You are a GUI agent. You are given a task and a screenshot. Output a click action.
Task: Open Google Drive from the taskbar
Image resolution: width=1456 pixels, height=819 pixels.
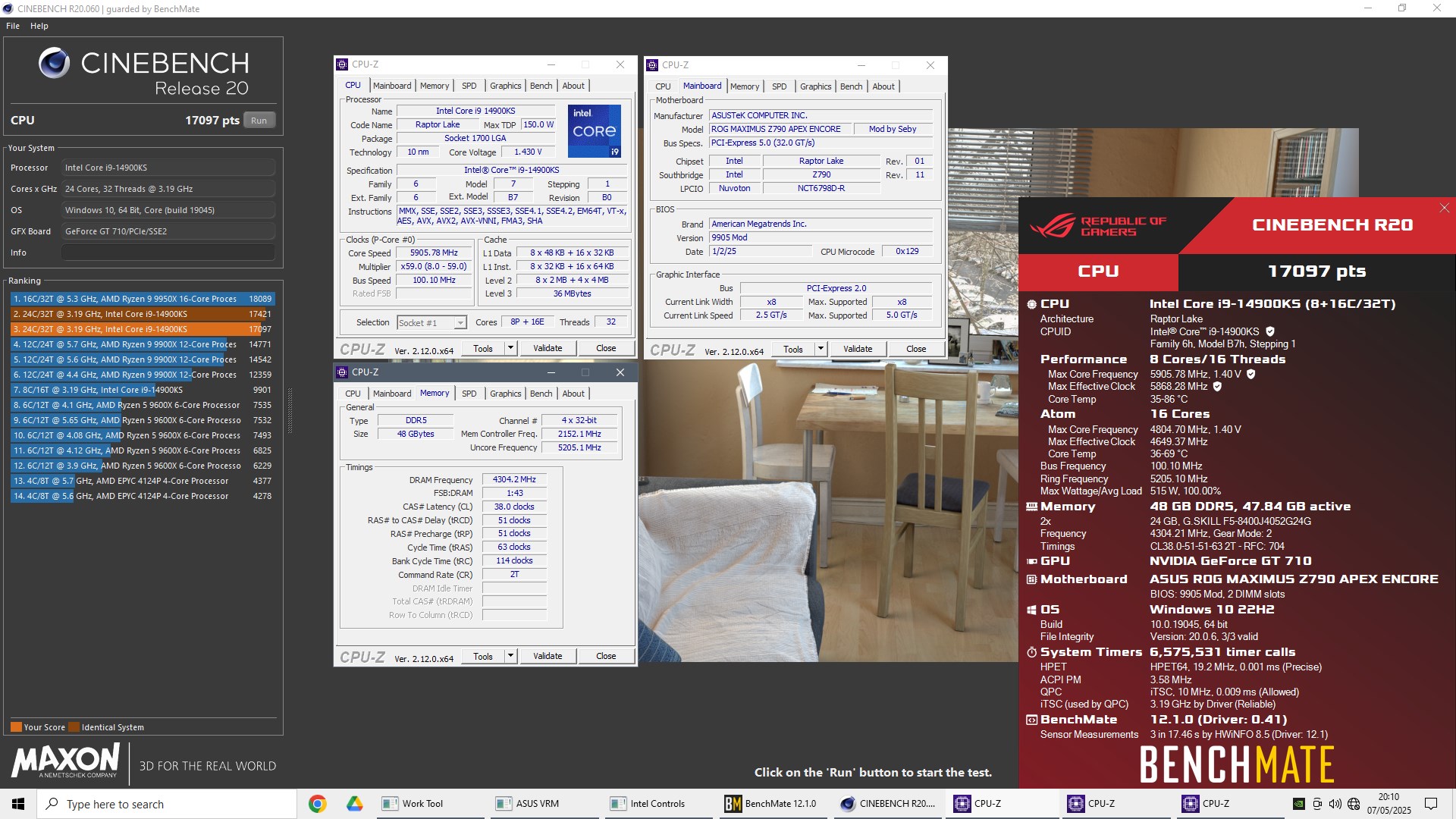click(x=354, y=804)
